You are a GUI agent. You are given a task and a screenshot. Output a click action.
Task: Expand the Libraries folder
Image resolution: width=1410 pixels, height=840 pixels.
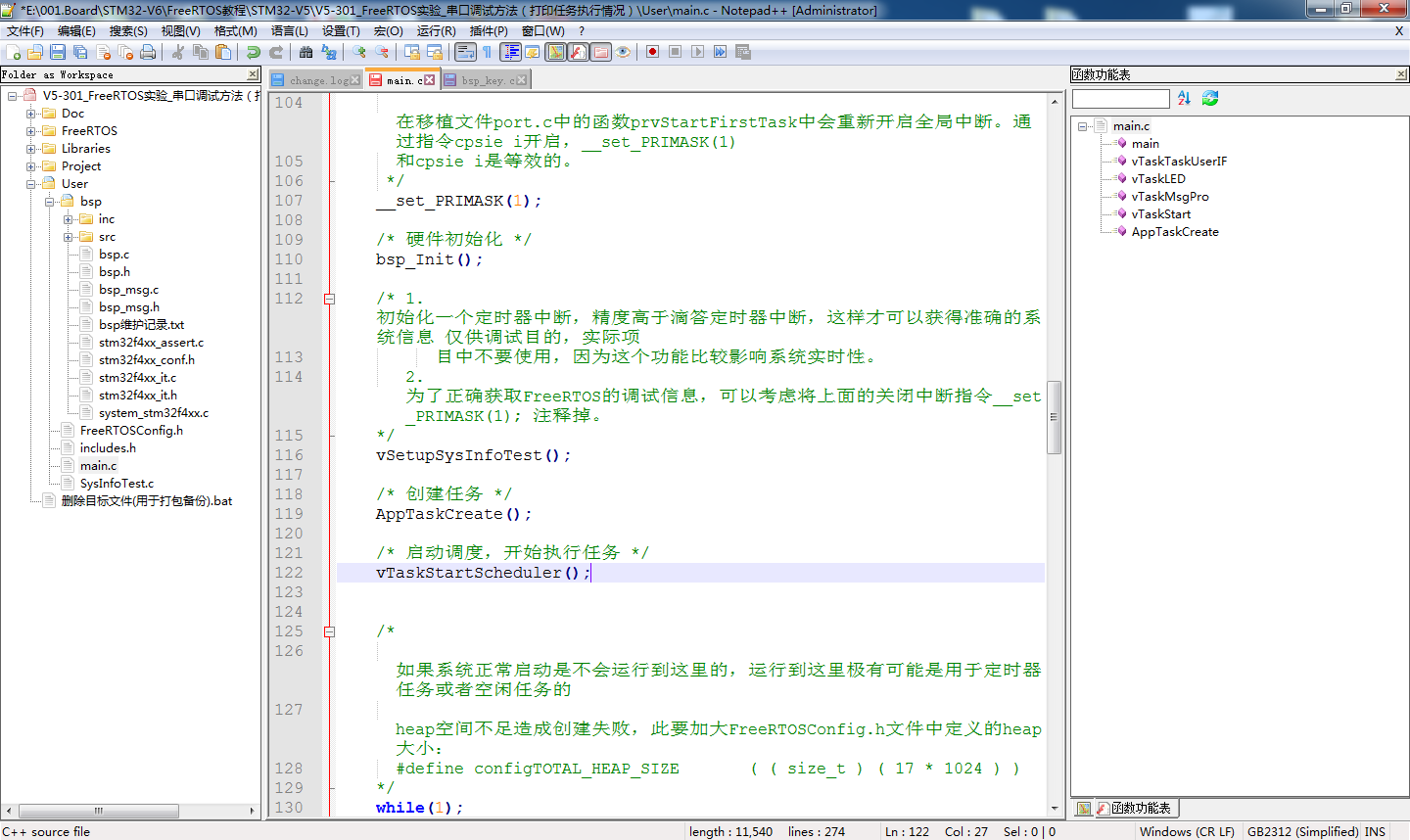point(31,149)
